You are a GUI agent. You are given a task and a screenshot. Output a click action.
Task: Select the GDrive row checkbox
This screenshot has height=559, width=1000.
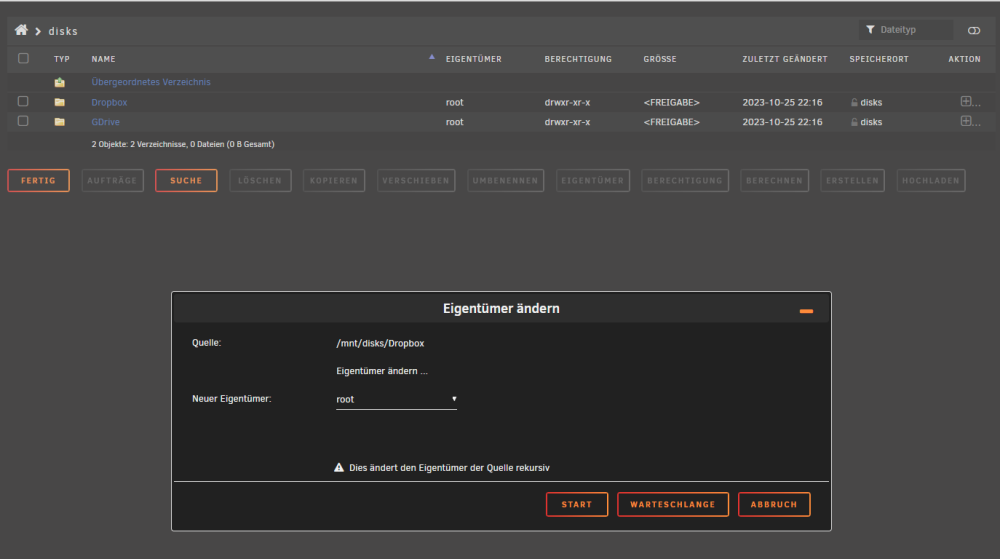[x=23, y=121]
